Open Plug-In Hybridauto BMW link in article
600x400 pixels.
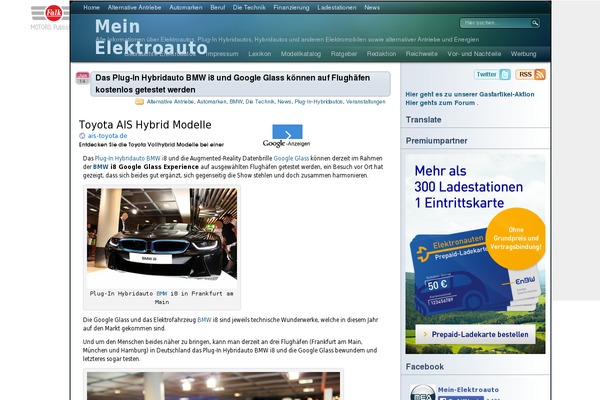[127, 158]
